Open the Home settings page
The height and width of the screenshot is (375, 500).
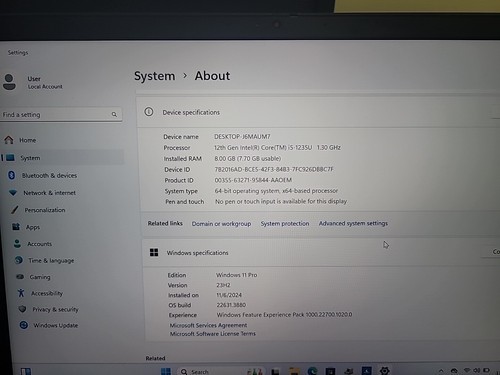[x=20, y=140]
